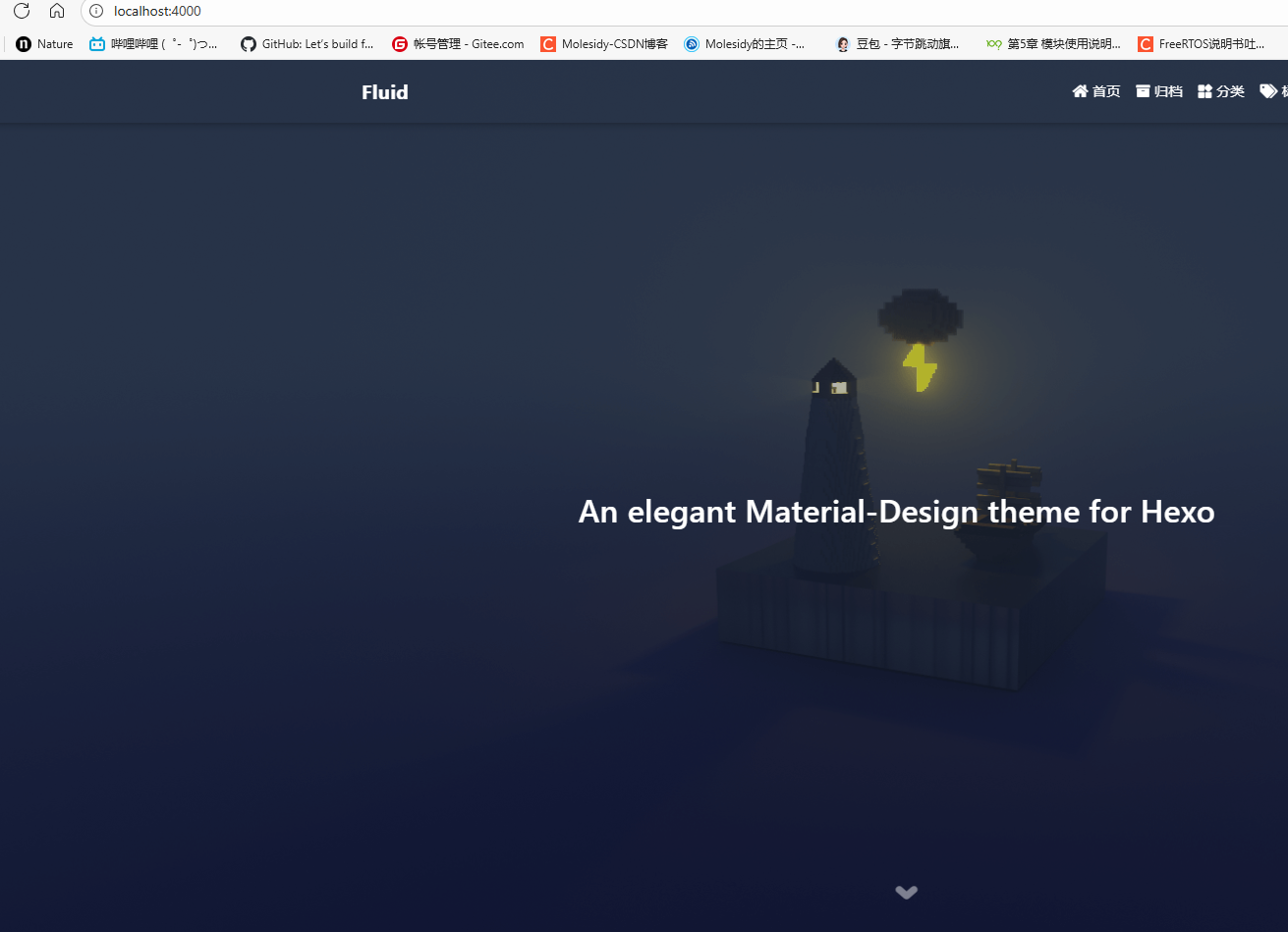Image resolution: width=1288 pixels, height=932 pixels.
Task: Click the grid icon beside 分类 in navbar
Action: (1204, 90)
